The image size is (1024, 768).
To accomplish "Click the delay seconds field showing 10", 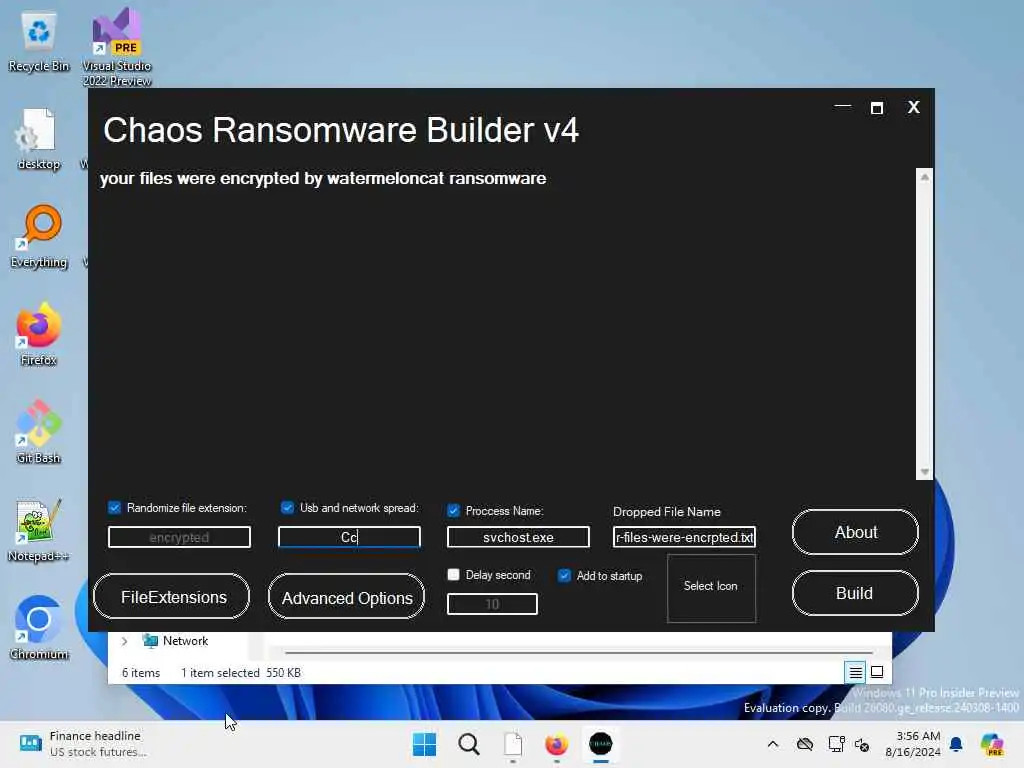I will [x=492, y=604].
